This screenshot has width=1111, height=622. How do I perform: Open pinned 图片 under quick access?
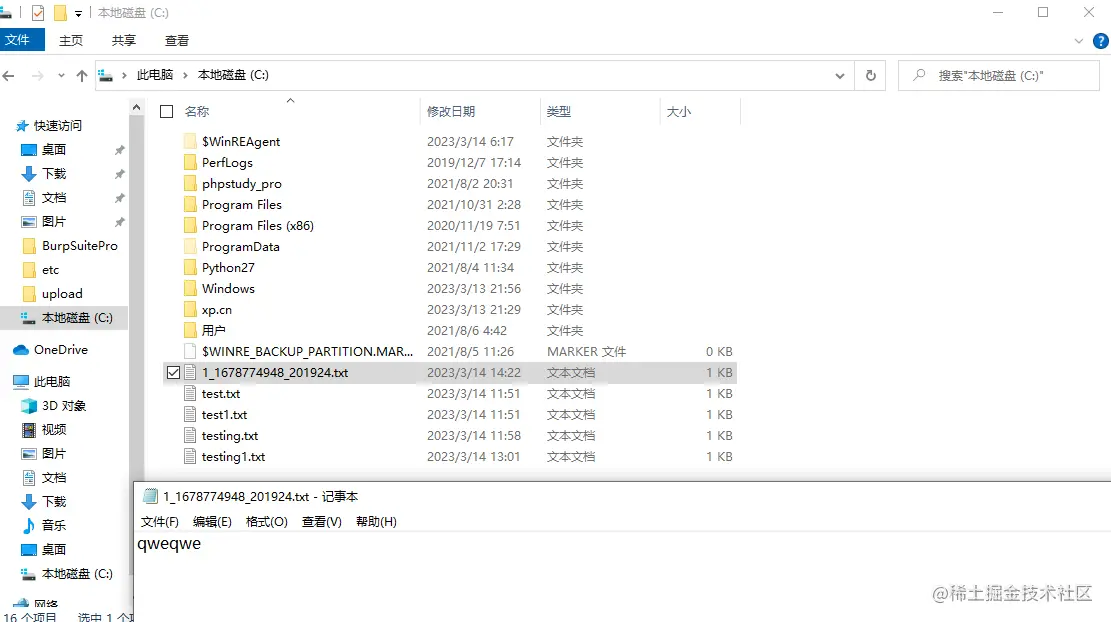(54, 222)
